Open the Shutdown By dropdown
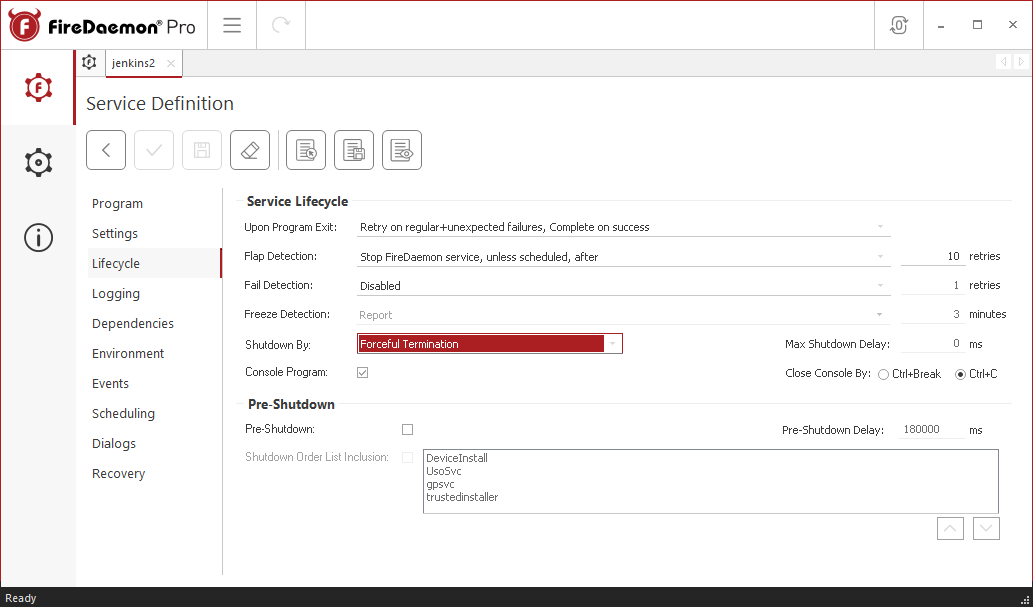1033x607 pixels. (x=489, y=343)
